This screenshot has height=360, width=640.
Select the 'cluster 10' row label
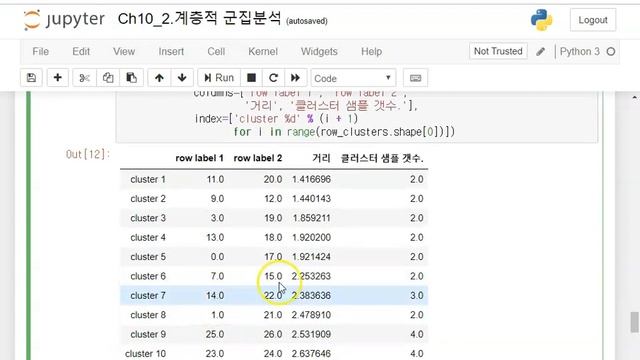(145, 353)
